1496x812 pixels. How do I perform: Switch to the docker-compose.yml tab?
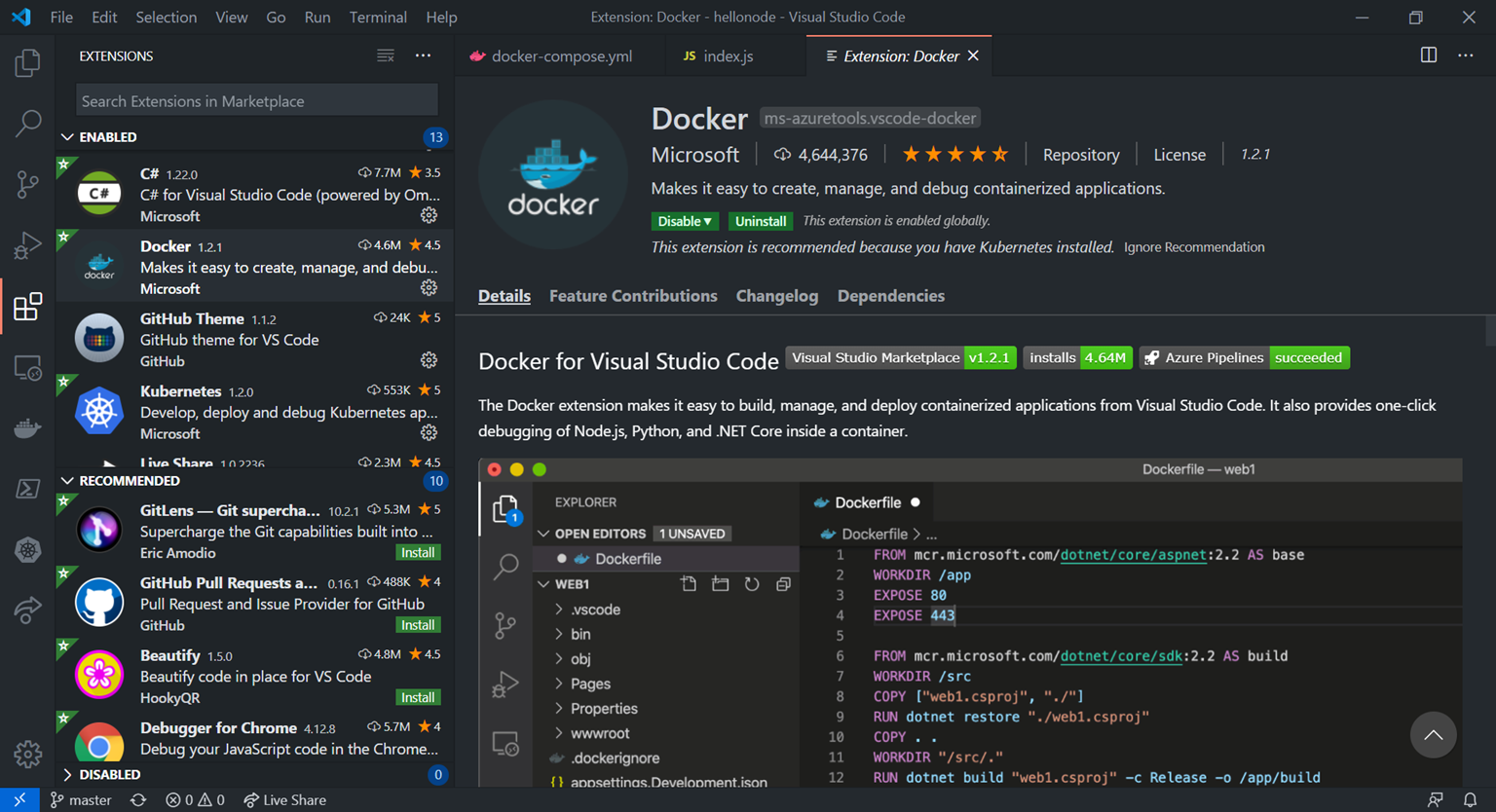(x=560, y=56)
